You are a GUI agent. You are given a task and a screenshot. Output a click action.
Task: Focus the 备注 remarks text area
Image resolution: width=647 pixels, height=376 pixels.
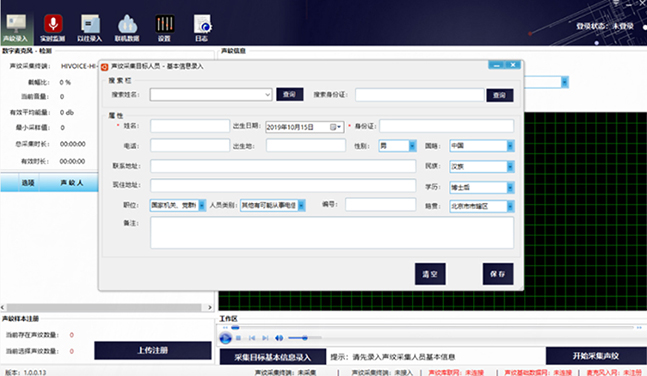[x=332, y=233]
